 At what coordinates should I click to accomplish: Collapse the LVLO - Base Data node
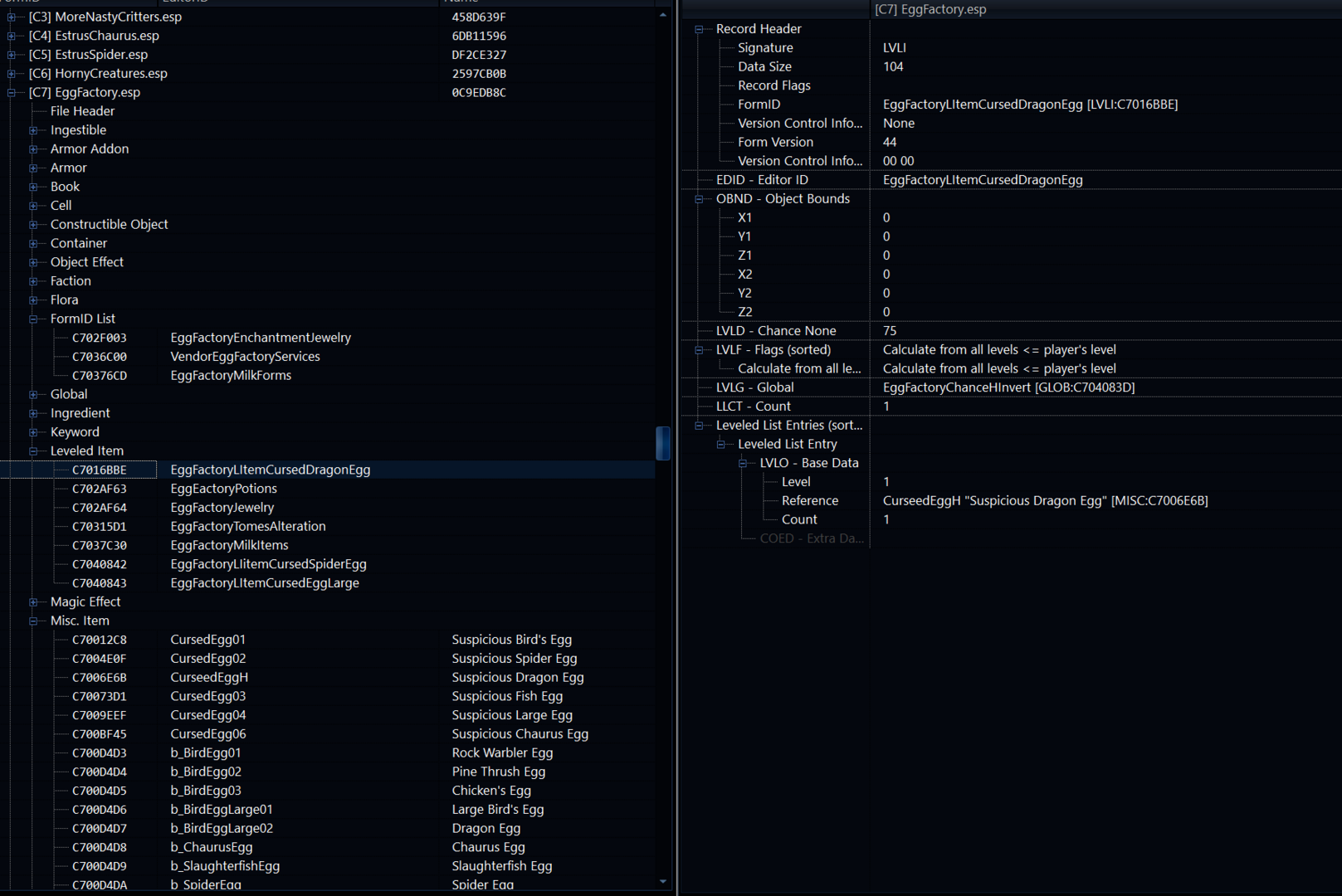(x=743, y=463)
